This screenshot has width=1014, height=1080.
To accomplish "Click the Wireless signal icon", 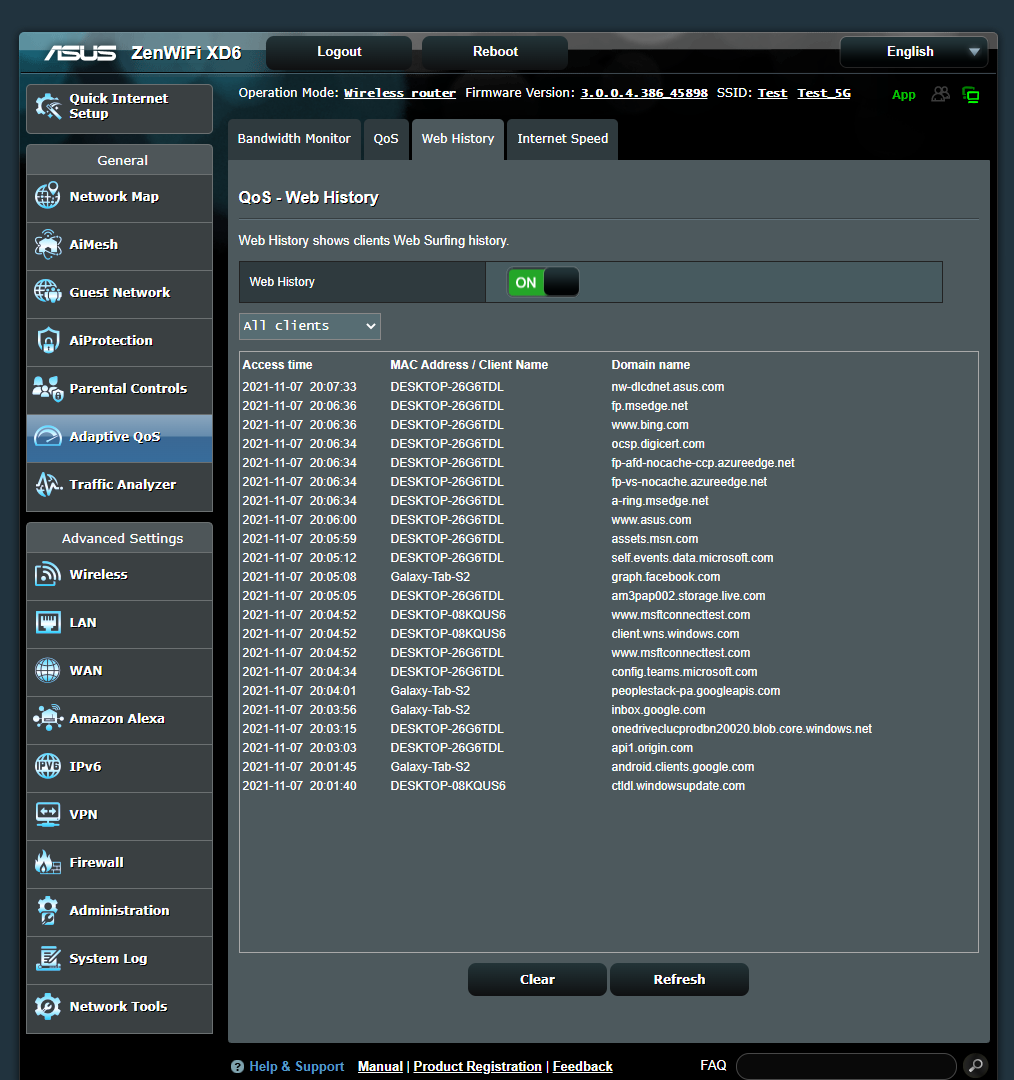I will tap(48, 574).
